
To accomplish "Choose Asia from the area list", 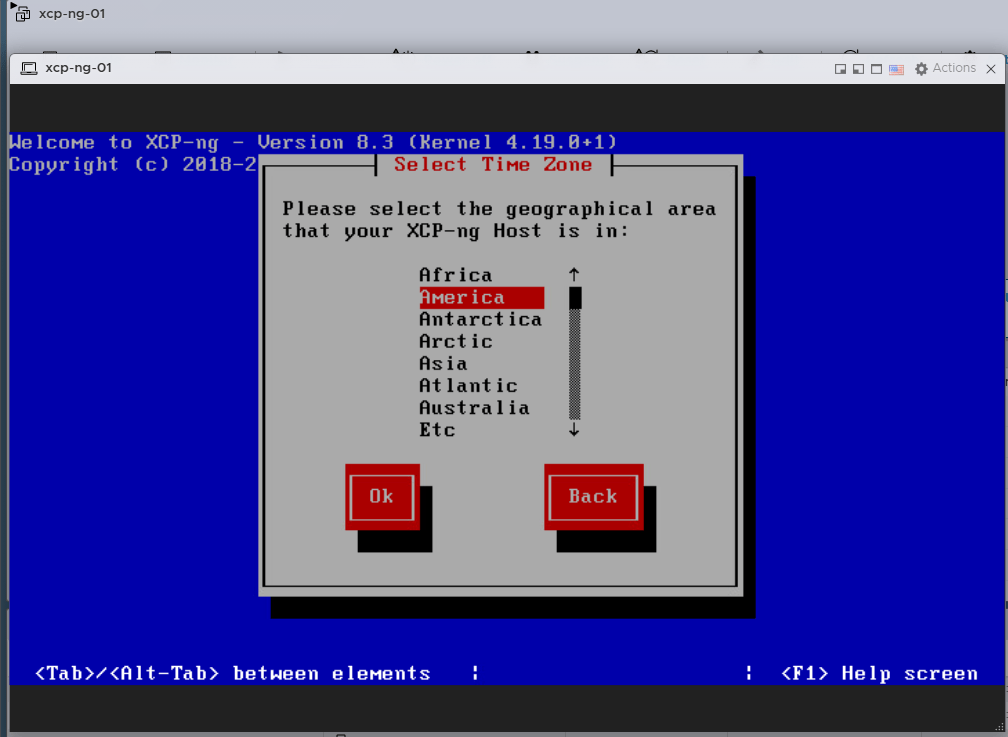I will 443,363.
